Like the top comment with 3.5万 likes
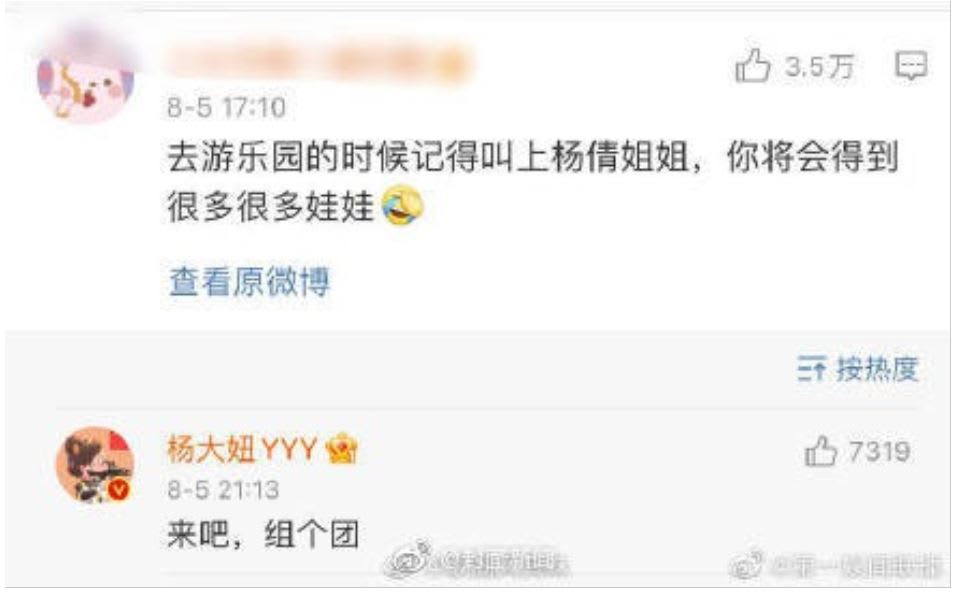 752,65
